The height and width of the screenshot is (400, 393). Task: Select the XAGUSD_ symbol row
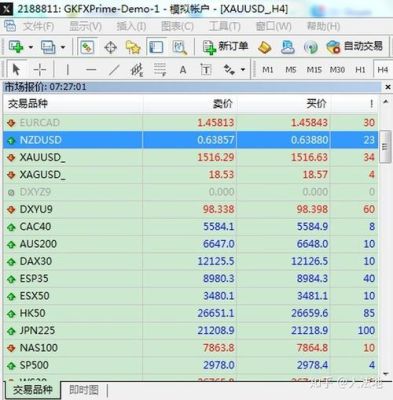coord(190,175)
